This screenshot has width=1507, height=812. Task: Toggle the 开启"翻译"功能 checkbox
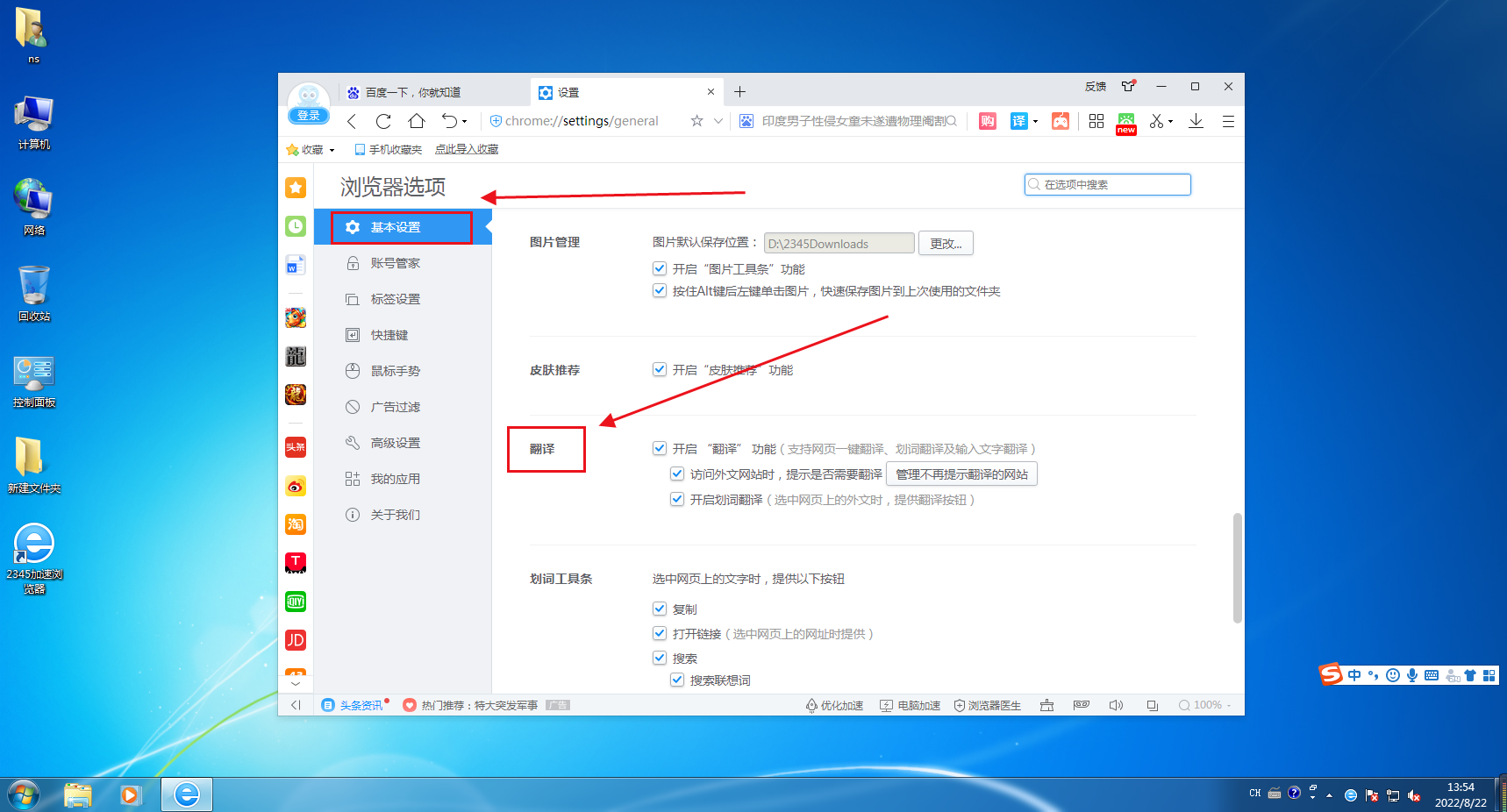660,448
